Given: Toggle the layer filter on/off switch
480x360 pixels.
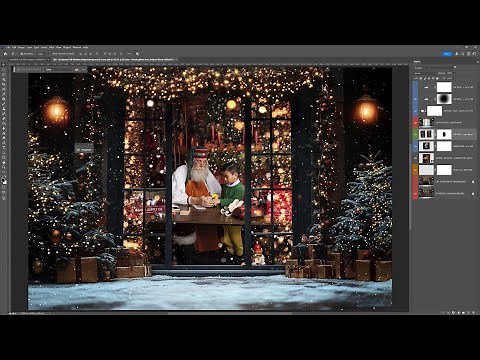Looking at the screenshot, I should 455,67.
